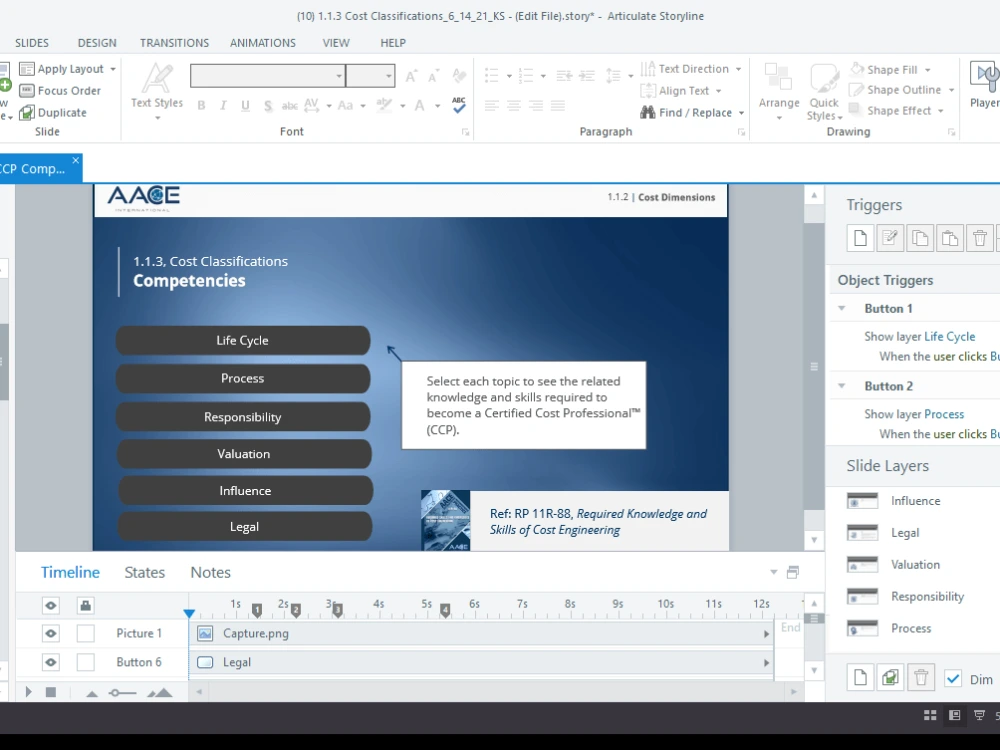This screenshot has height=750, width=1000.
Task: Add a new slide layer
Action: tap(860, 677)
